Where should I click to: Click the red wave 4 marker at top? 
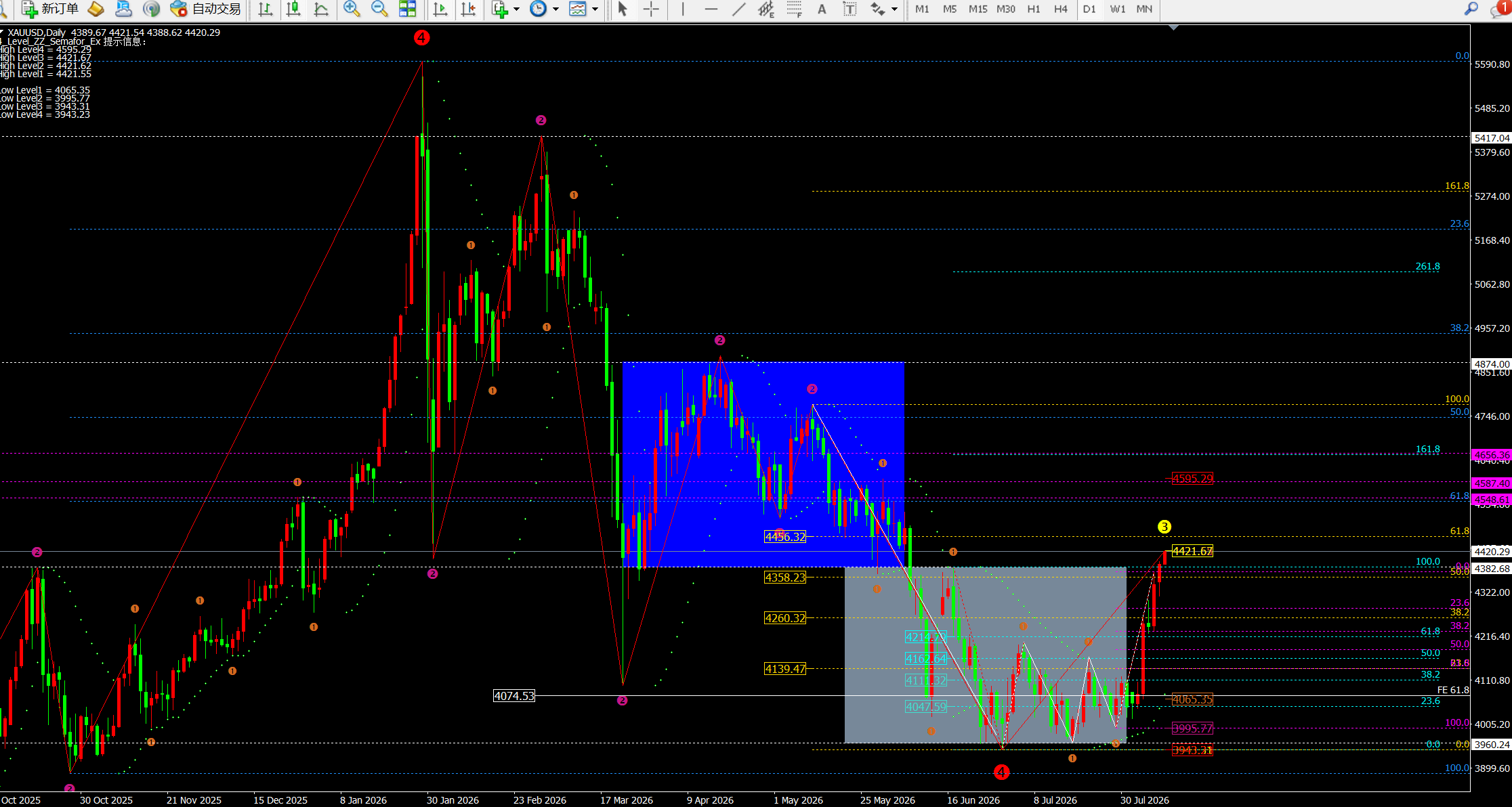click(x=421, y=38)
